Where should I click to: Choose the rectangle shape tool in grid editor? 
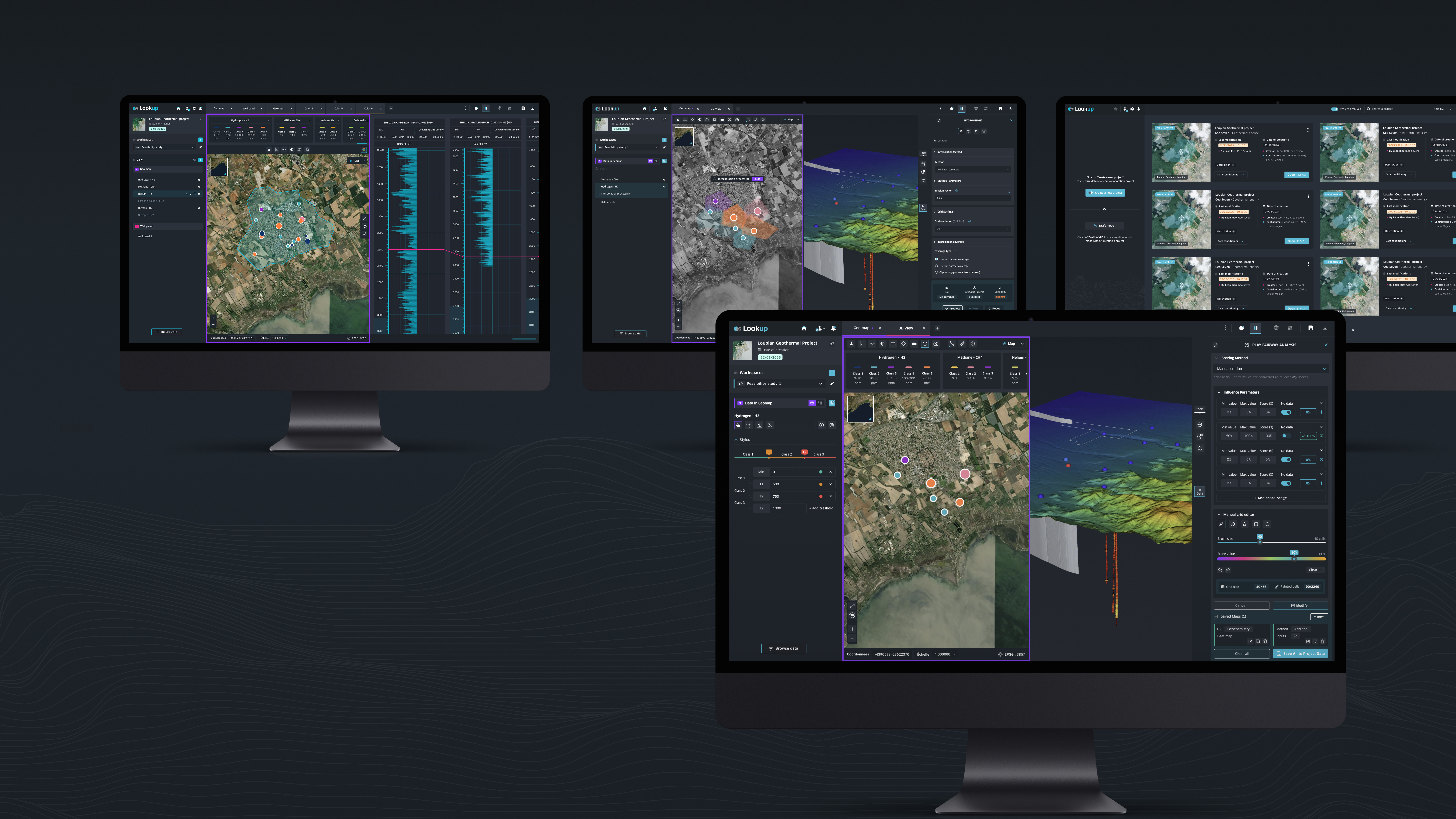[1256, 524]
